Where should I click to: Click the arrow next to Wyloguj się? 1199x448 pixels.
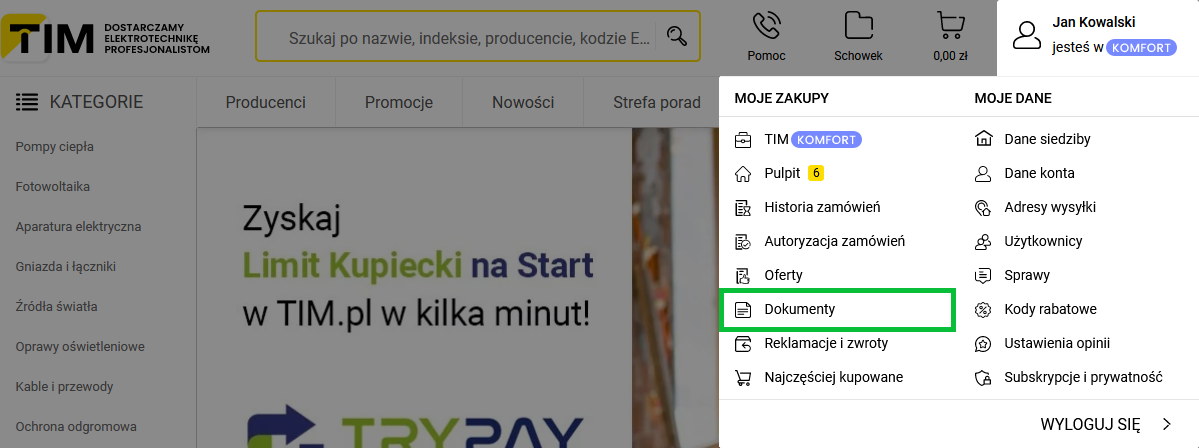pyautogui.click(x=1166, y=424)
